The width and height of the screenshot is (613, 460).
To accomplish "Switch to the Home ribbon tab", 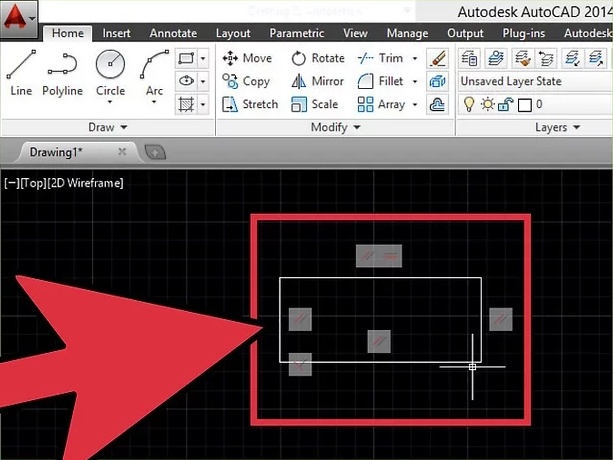I will click(x=68, y=33).
